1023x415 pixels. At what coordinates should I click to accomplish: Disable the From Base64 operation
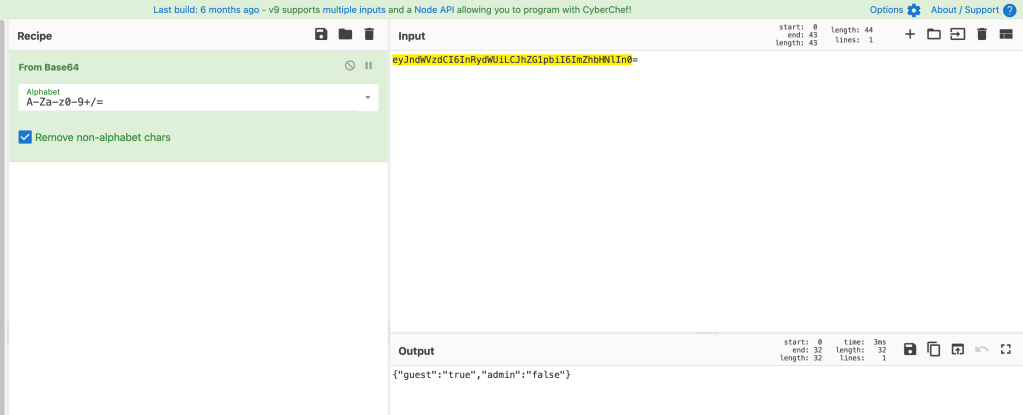[x=350, y=66]
